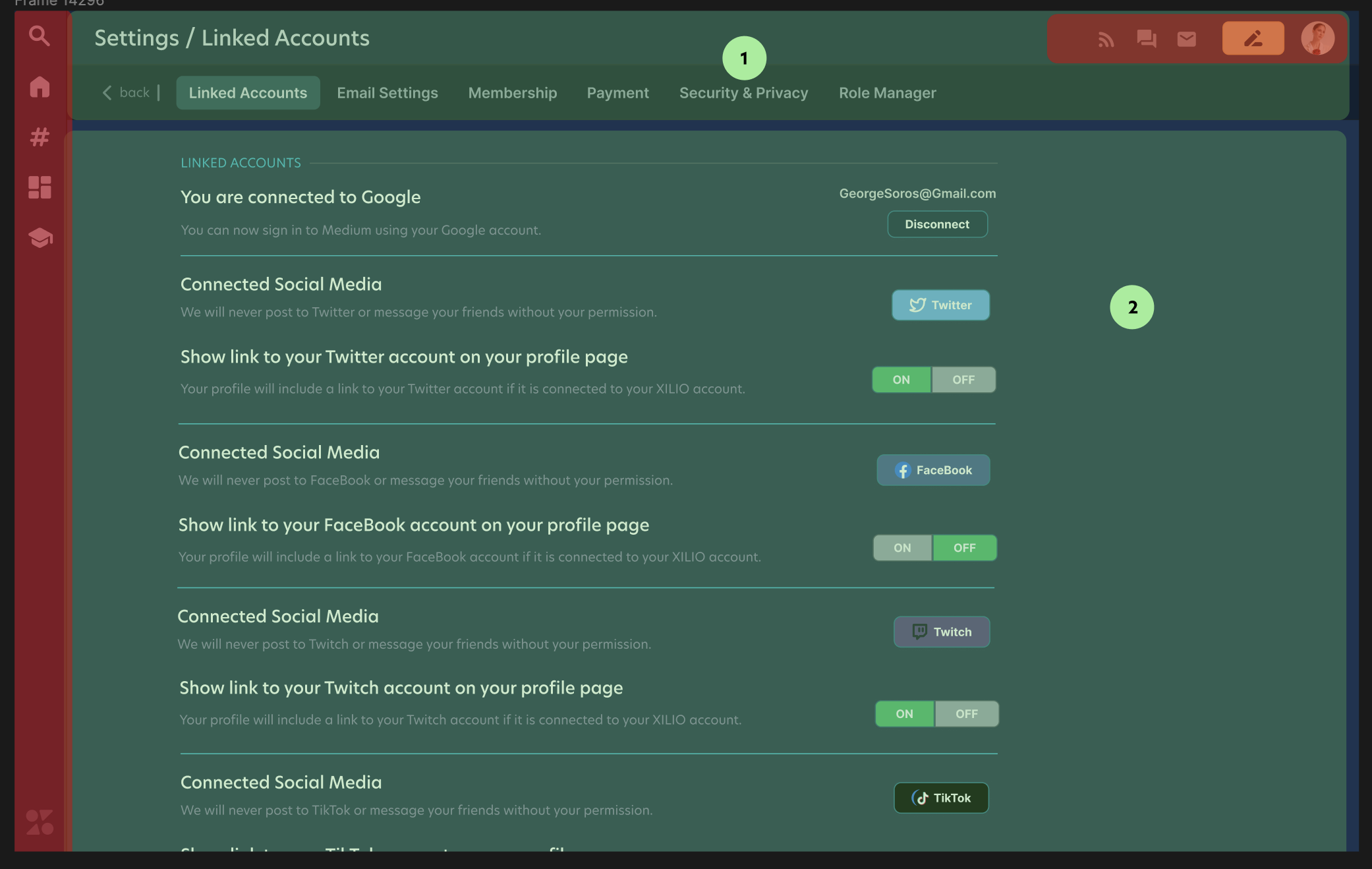
Task: Open the RSS feed icon in the header
Action: (x=1105, y=39)
